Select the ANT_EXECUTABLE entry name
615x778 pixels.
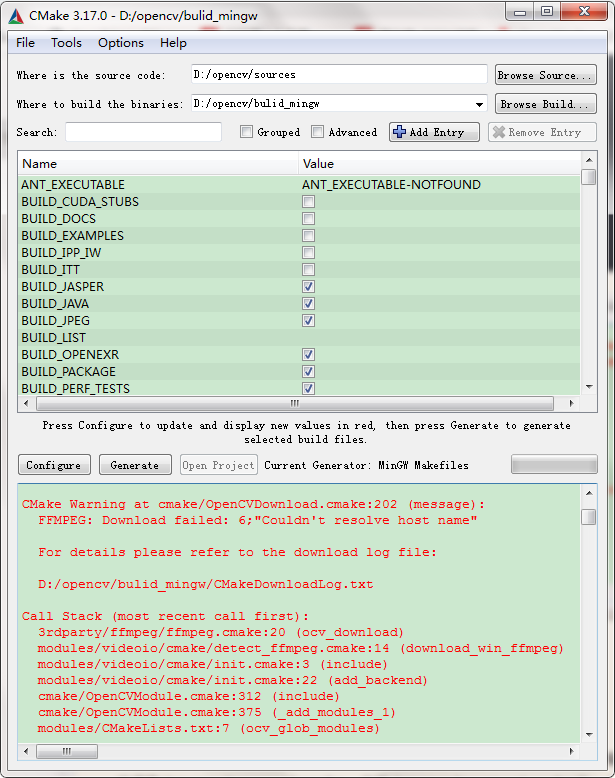click(x=73, y=185)
